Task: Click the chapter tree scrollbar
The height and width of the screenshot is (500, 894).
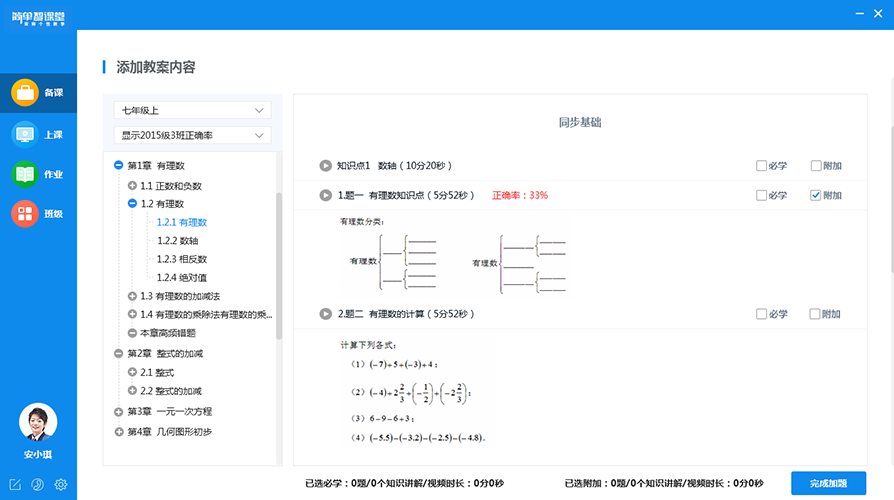Action: point(279,266)
